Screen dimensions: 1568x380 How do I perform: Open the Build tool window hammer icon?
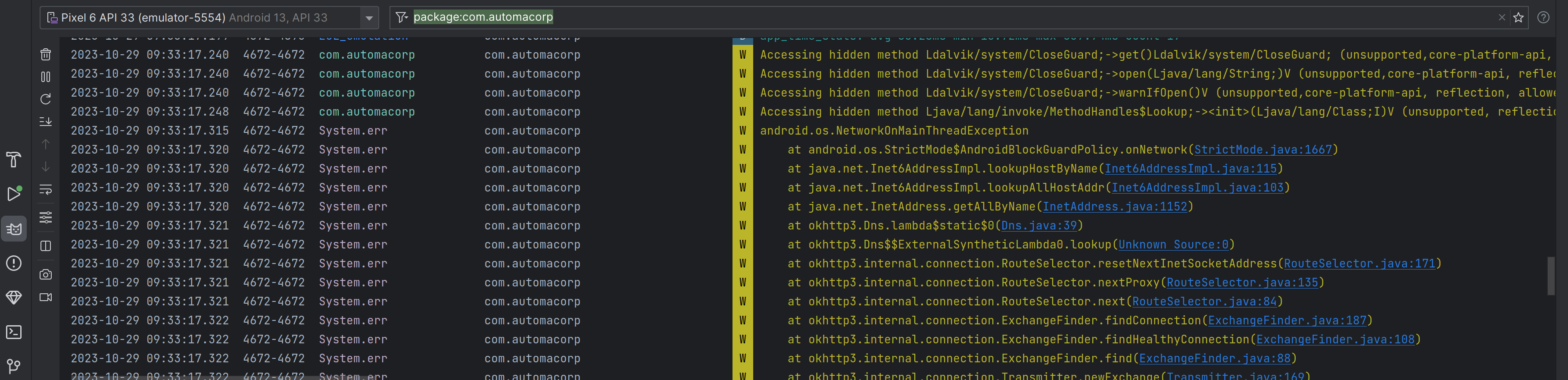pos(14,160)
